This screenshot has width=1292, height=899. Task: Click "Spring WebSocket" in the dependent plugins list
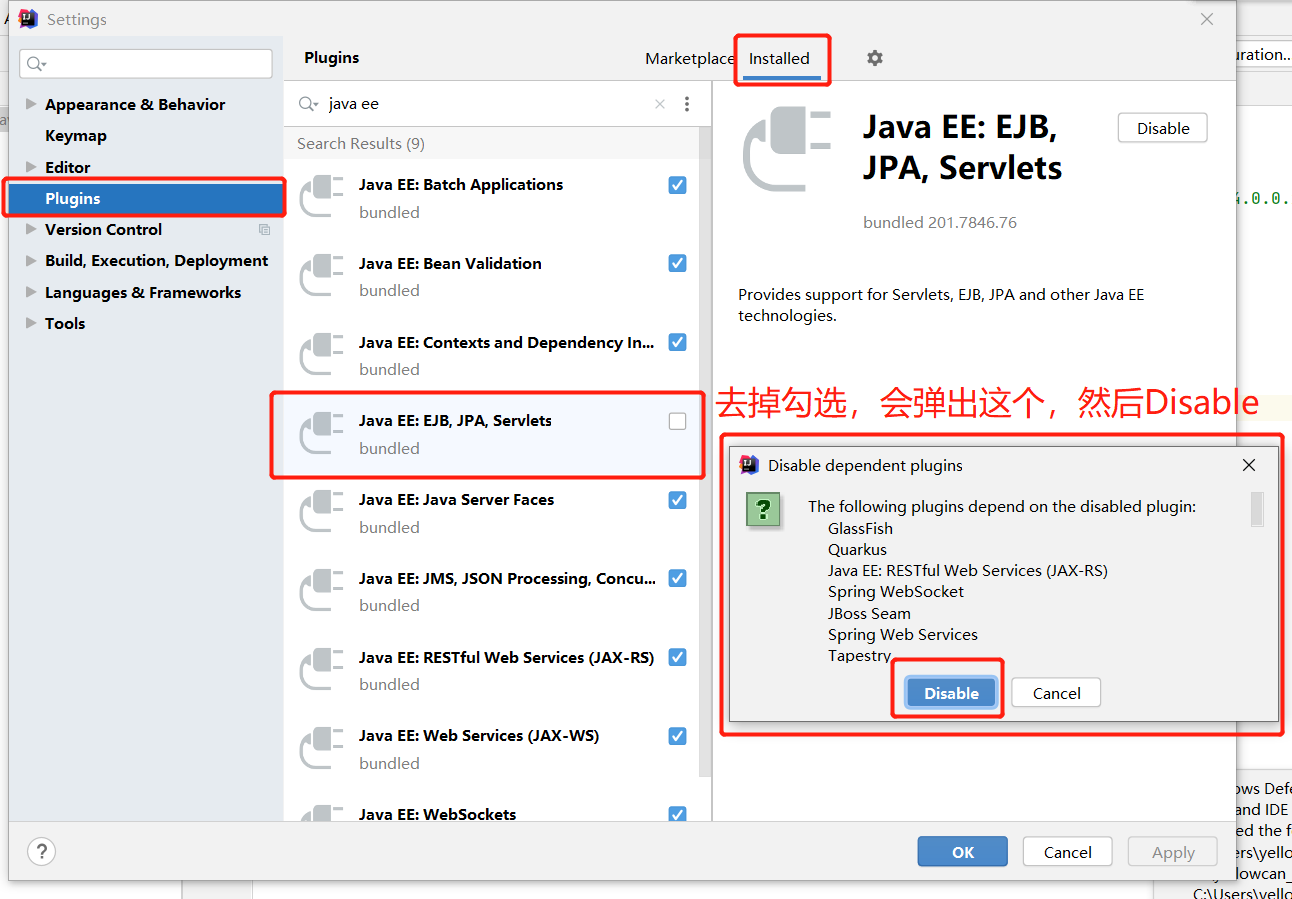click(896, 591)
